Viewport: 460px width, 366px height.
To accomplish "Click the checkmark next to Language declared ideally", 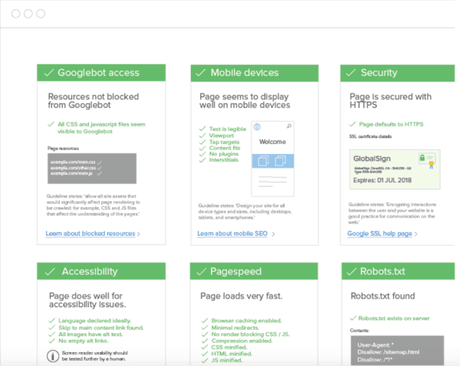I will pos(52,321).
